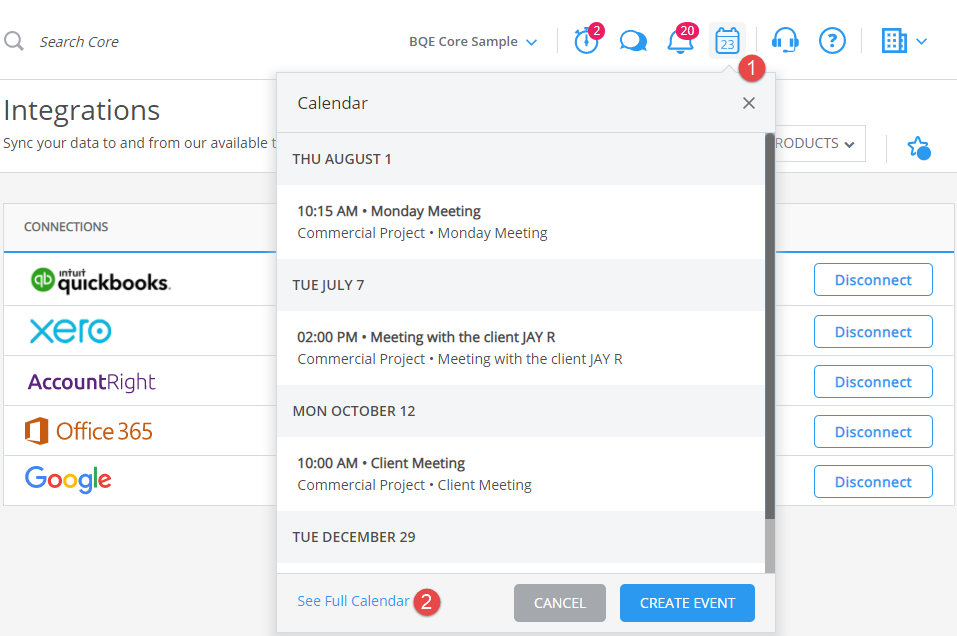Switch to the Connections tab
Screen dimensions: 957x636
click(x=65, y=227)
